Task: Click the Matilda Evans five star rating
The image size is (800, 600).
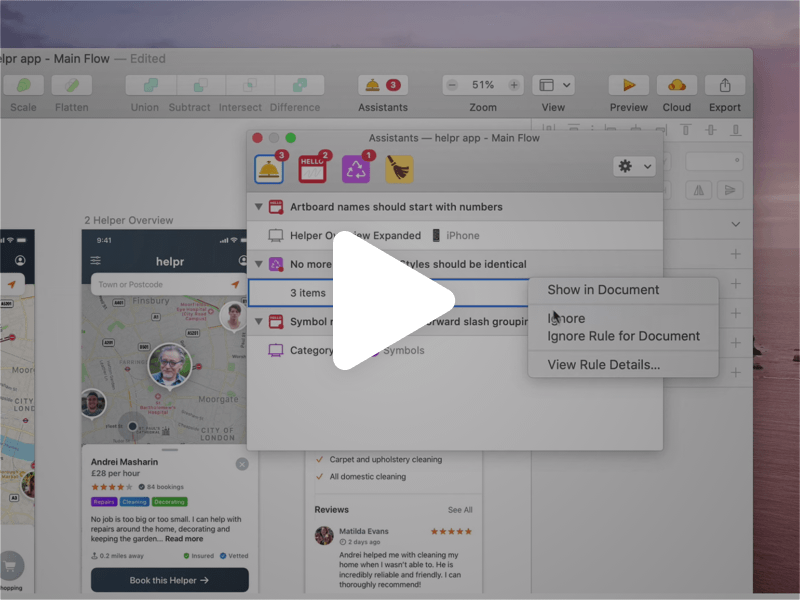Action: tap(451, 531)
